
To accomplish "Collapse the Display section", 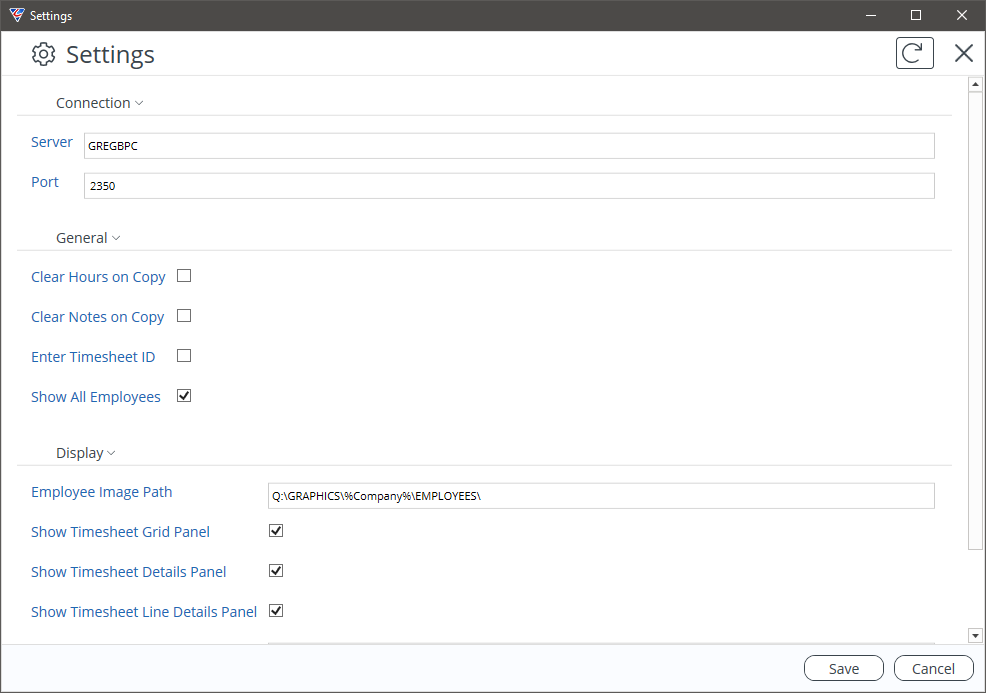I will coord(86,453).
